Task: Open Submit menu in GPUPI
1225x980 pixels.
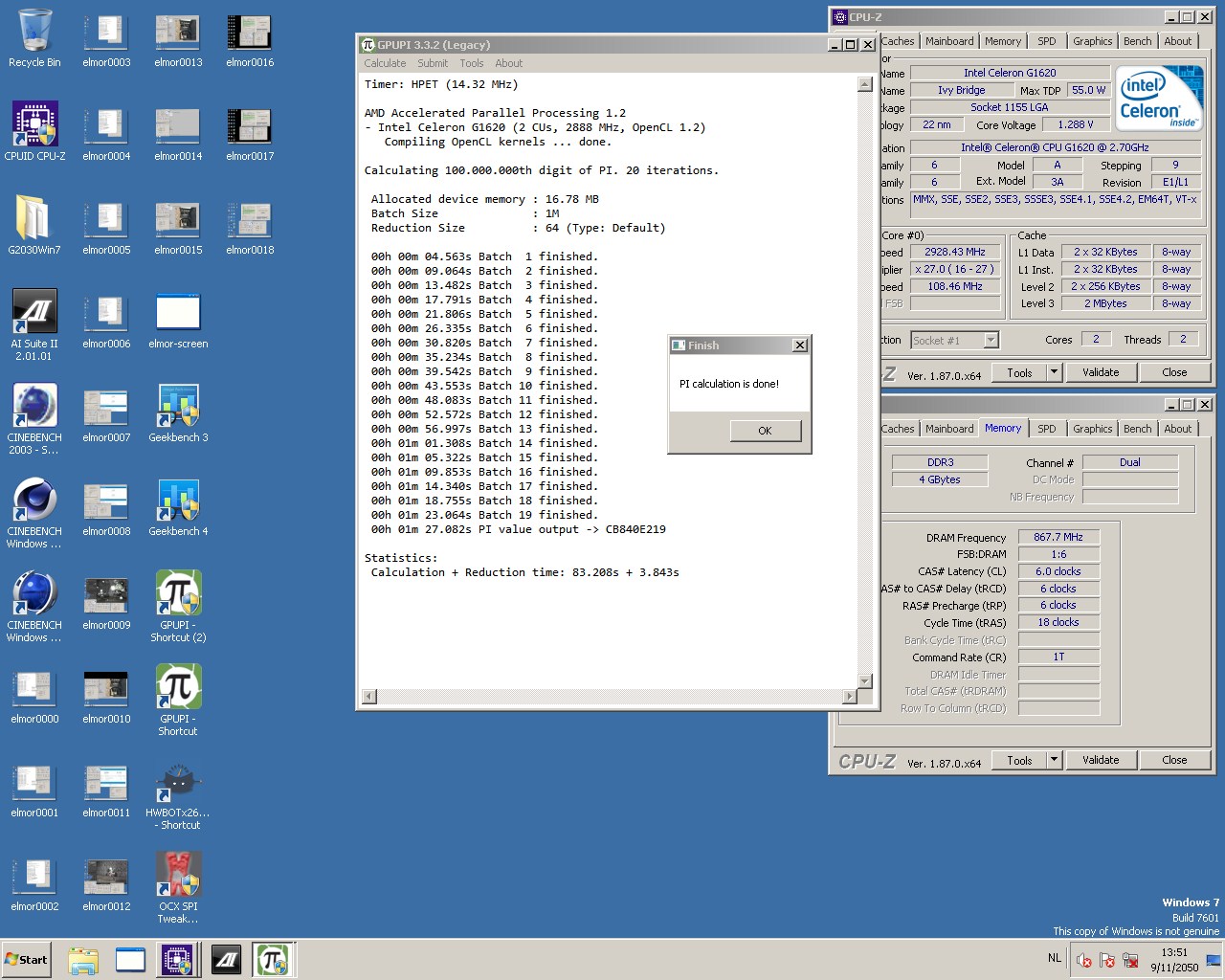Action: (433, 63)
